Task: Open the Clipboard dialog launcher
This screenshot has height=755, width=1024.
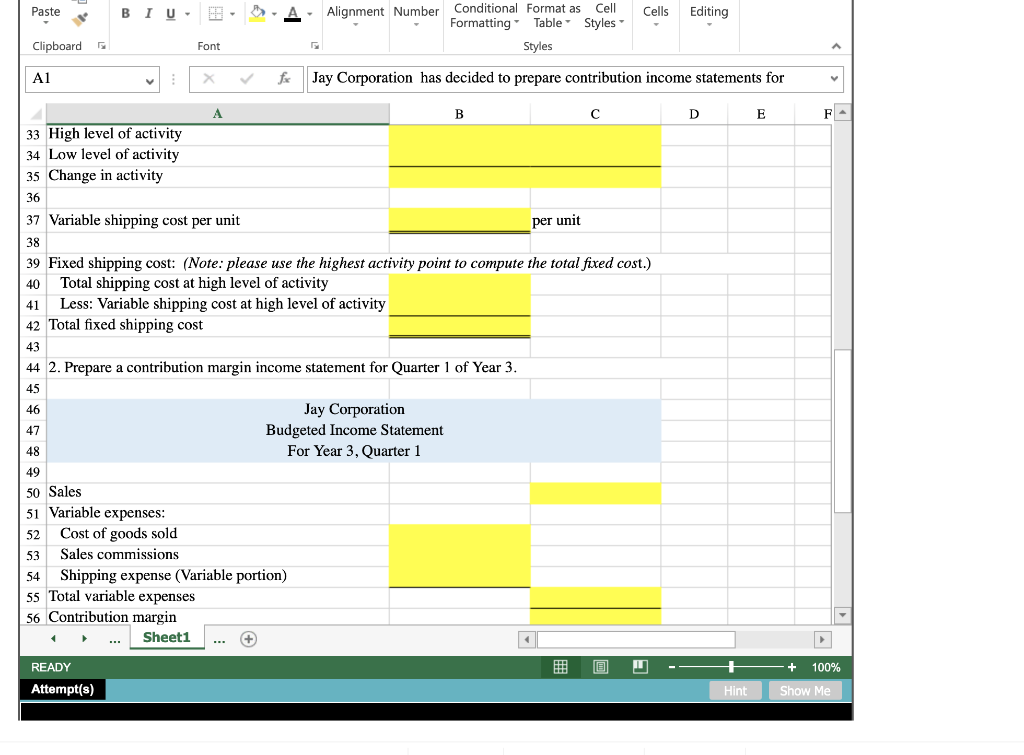Action: pyautogui.click(x=103, y=46)
